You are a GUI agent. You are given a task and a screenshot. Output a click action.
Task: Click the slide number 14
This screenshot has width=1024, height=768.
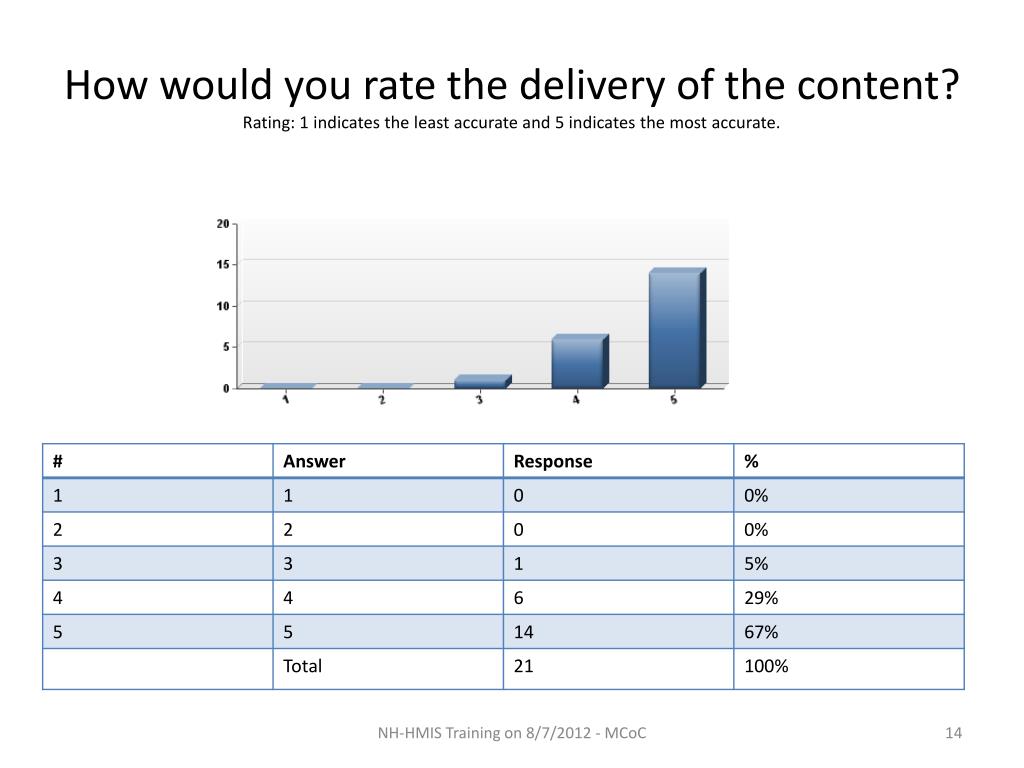coord(953,733)
